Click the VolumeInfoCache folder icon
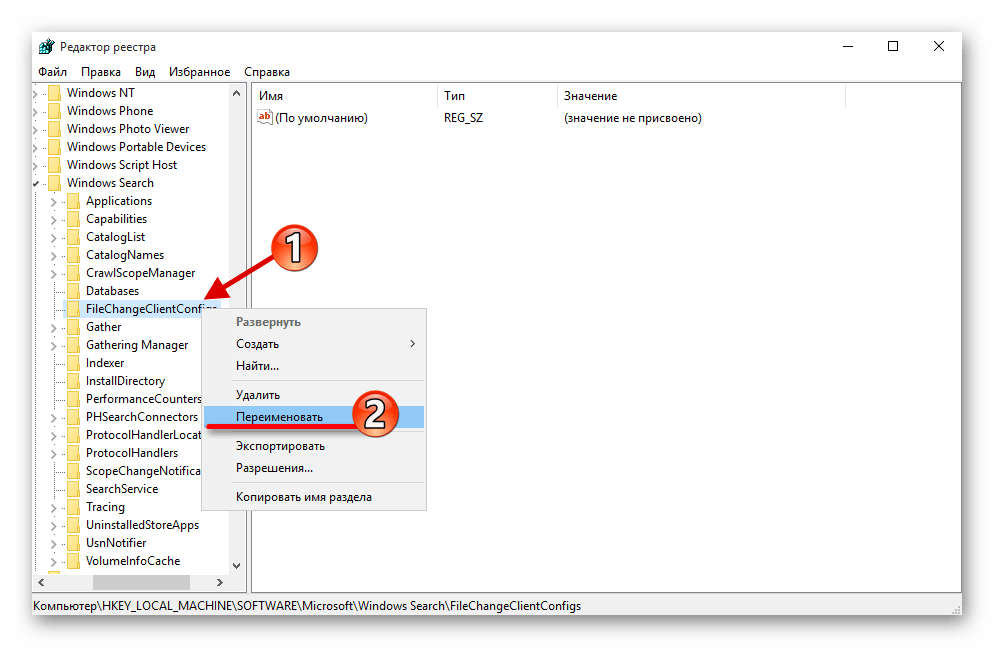This screenshot has height=647, width=994. click(72, 561)
